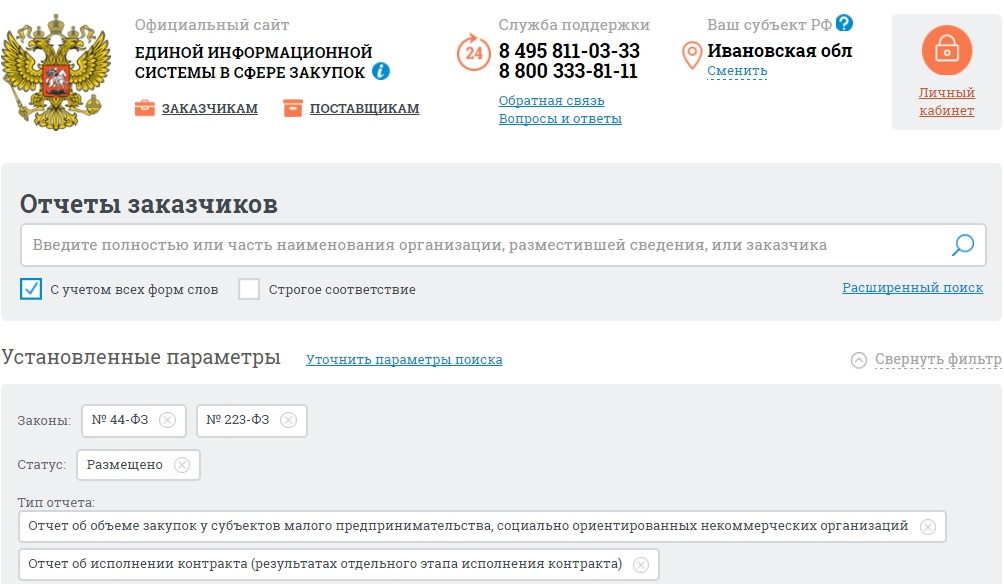Click the question mark help icon near region
The height and width of the screenshot is (584, 1004).
click(845, 23)
